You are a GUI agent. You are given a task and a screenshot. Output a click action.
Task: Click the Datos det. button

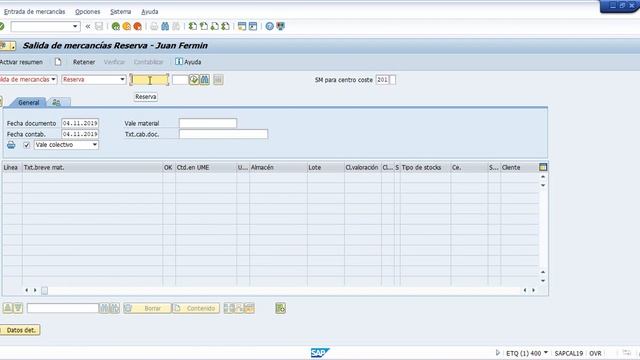pyautogui.click(x=20, y=330)
